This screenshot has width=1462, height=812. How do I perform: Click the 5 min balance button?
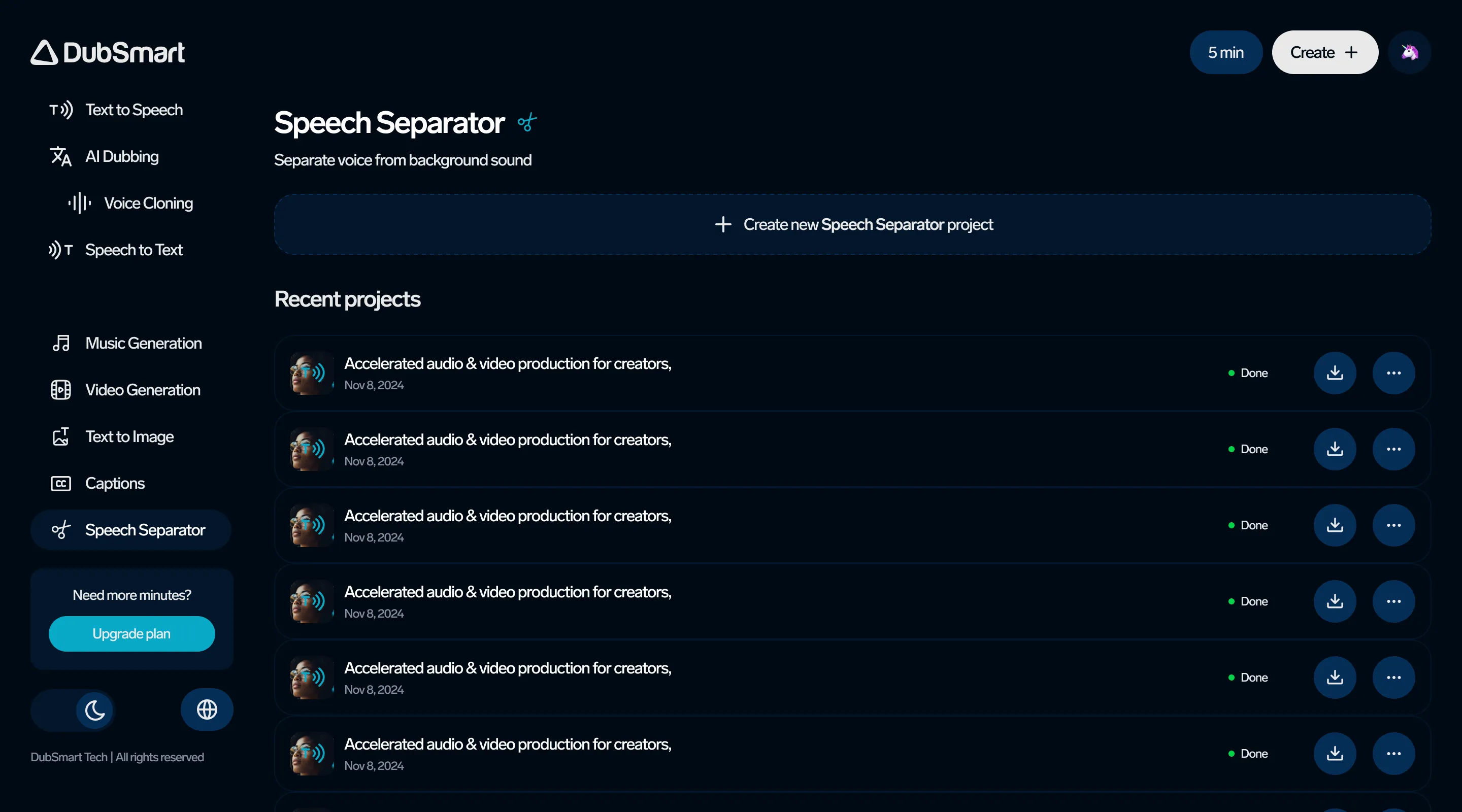coord(1226,52)
